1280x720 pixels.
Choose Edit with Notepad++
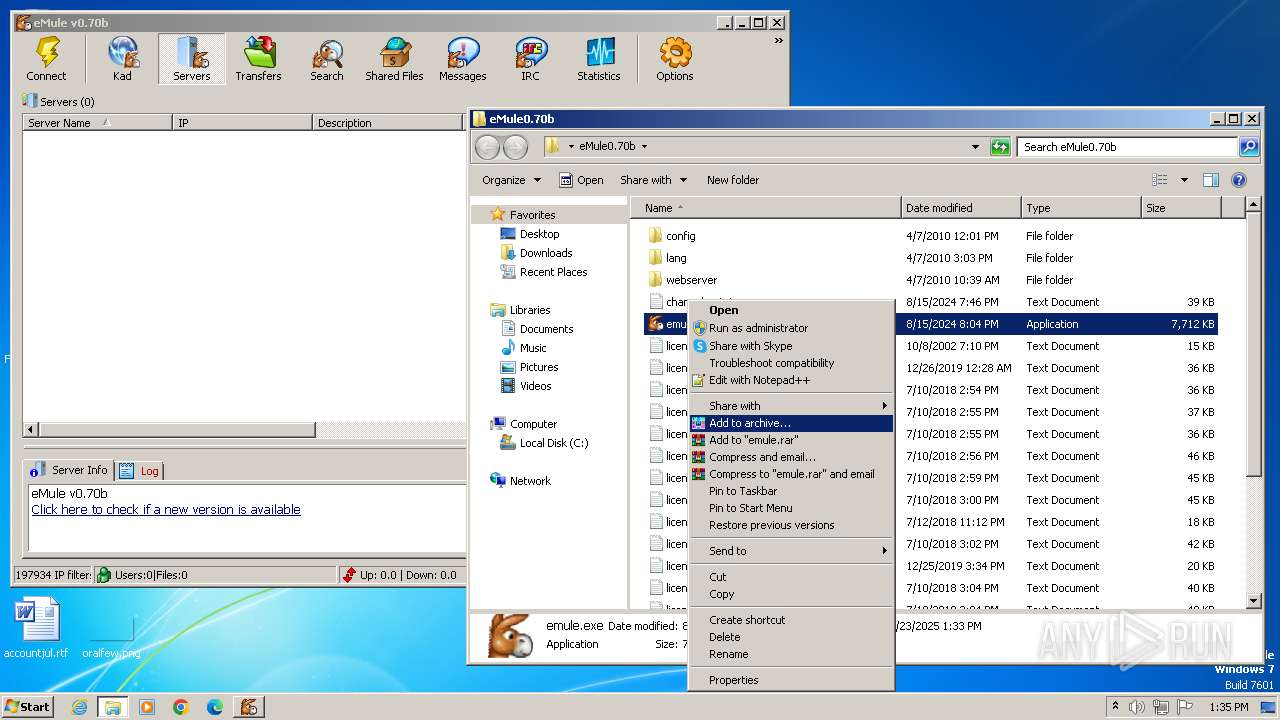tap(791, 380)
